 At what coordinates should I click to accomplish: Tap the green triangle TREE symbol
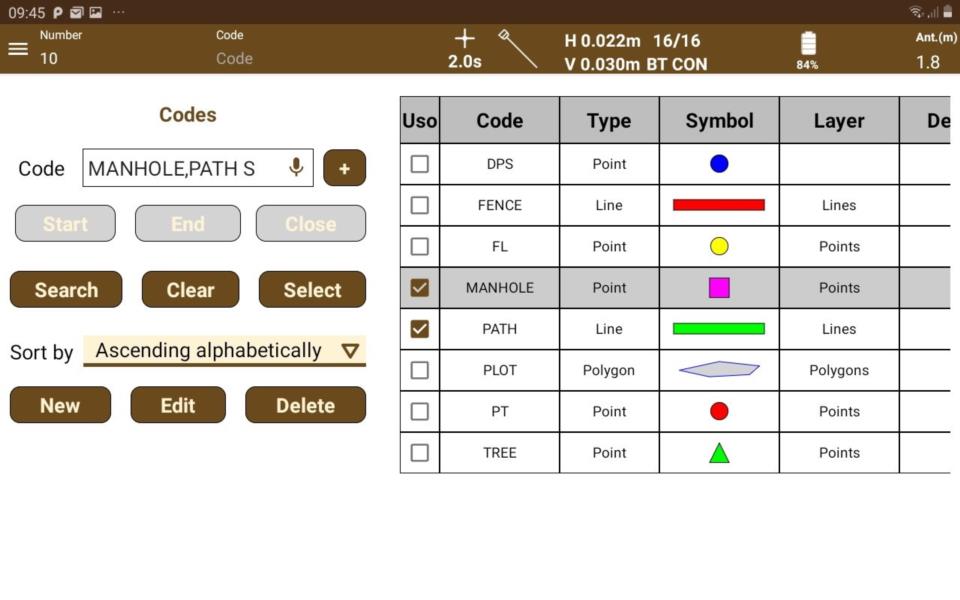pyautogui.click(x=719, y=453)
